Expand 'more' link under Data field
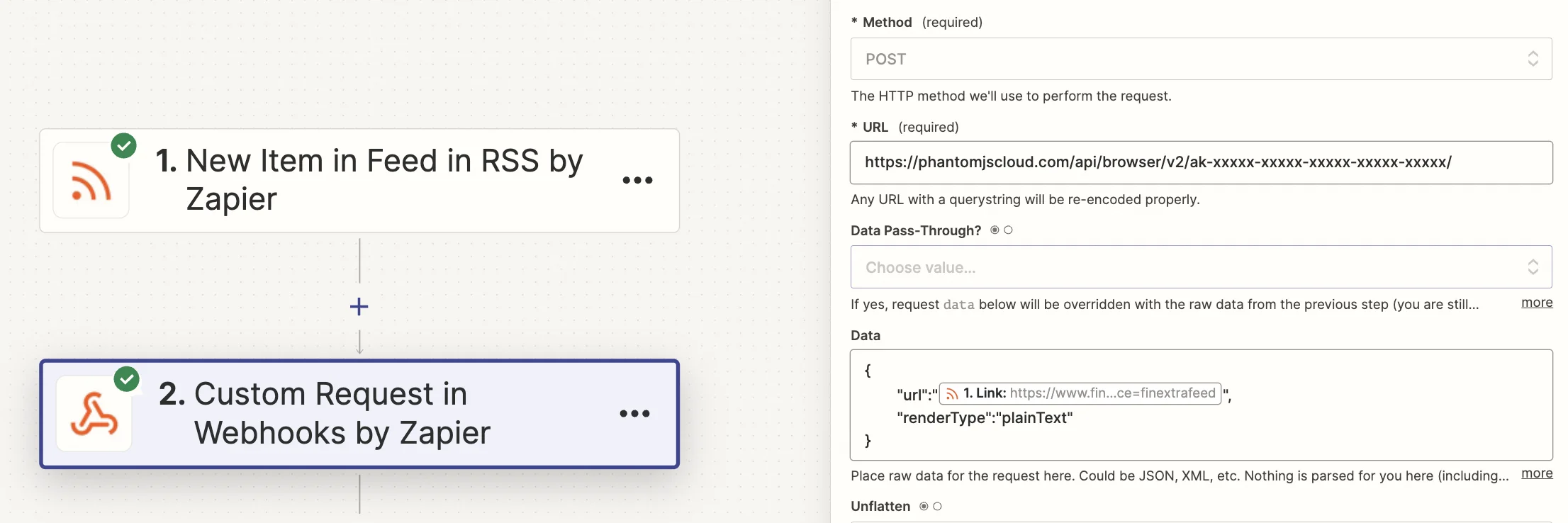 point(1537,473)
